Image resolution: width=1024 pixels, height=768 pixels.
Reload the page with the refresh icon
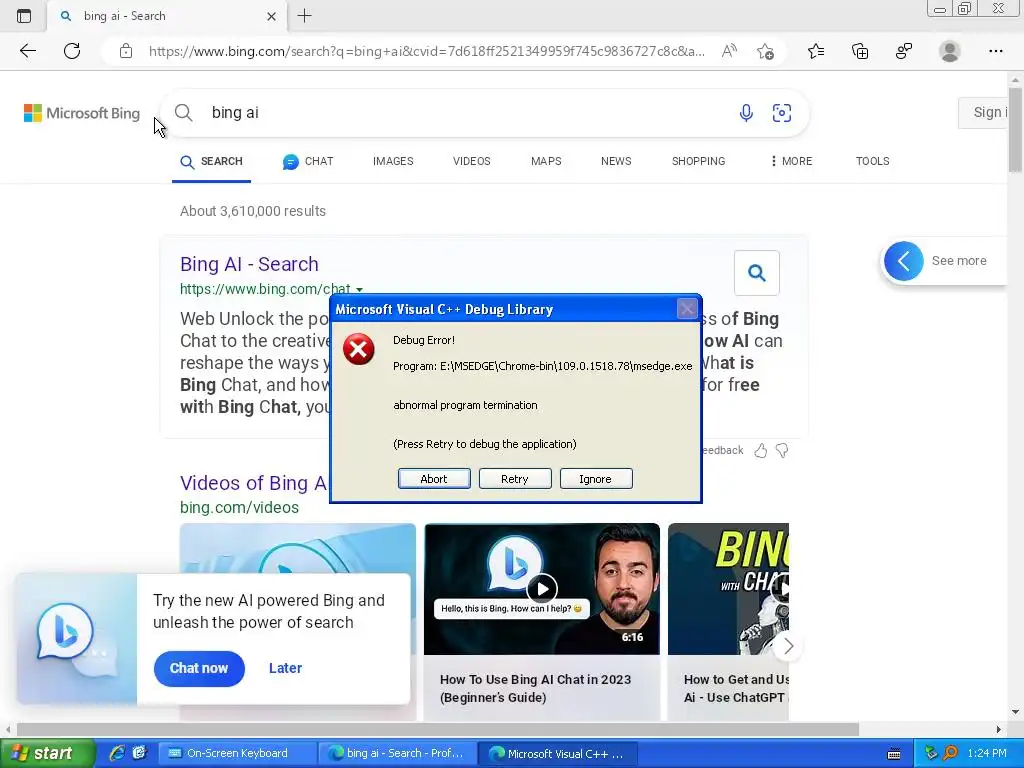72,51
